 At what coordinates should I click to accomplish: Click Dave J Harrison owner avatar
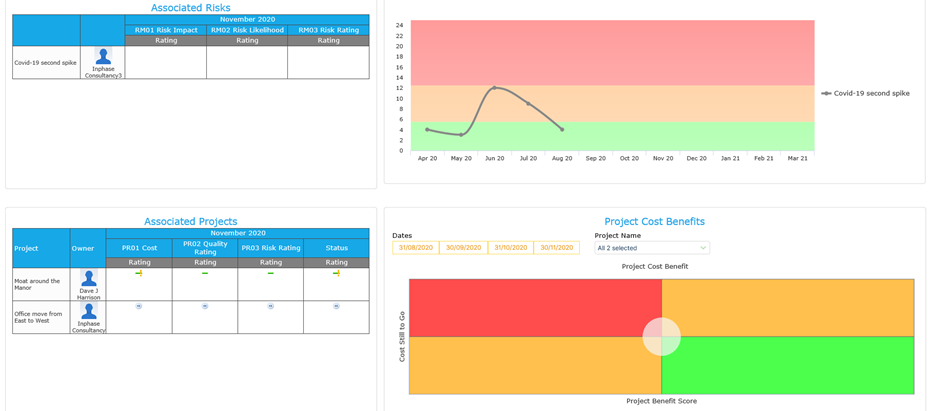click(89, 279)
